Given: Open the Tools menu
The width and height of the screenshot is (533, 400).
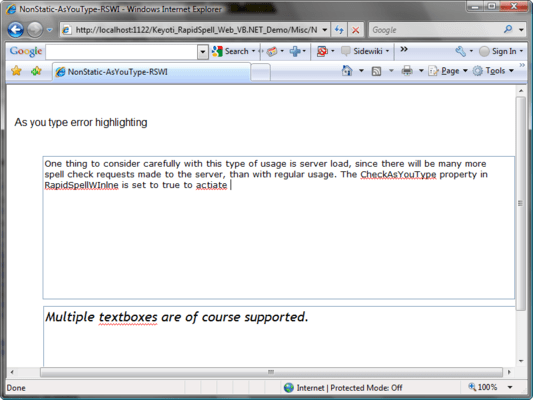Looking at the screenshot, I should click(495, 71).
